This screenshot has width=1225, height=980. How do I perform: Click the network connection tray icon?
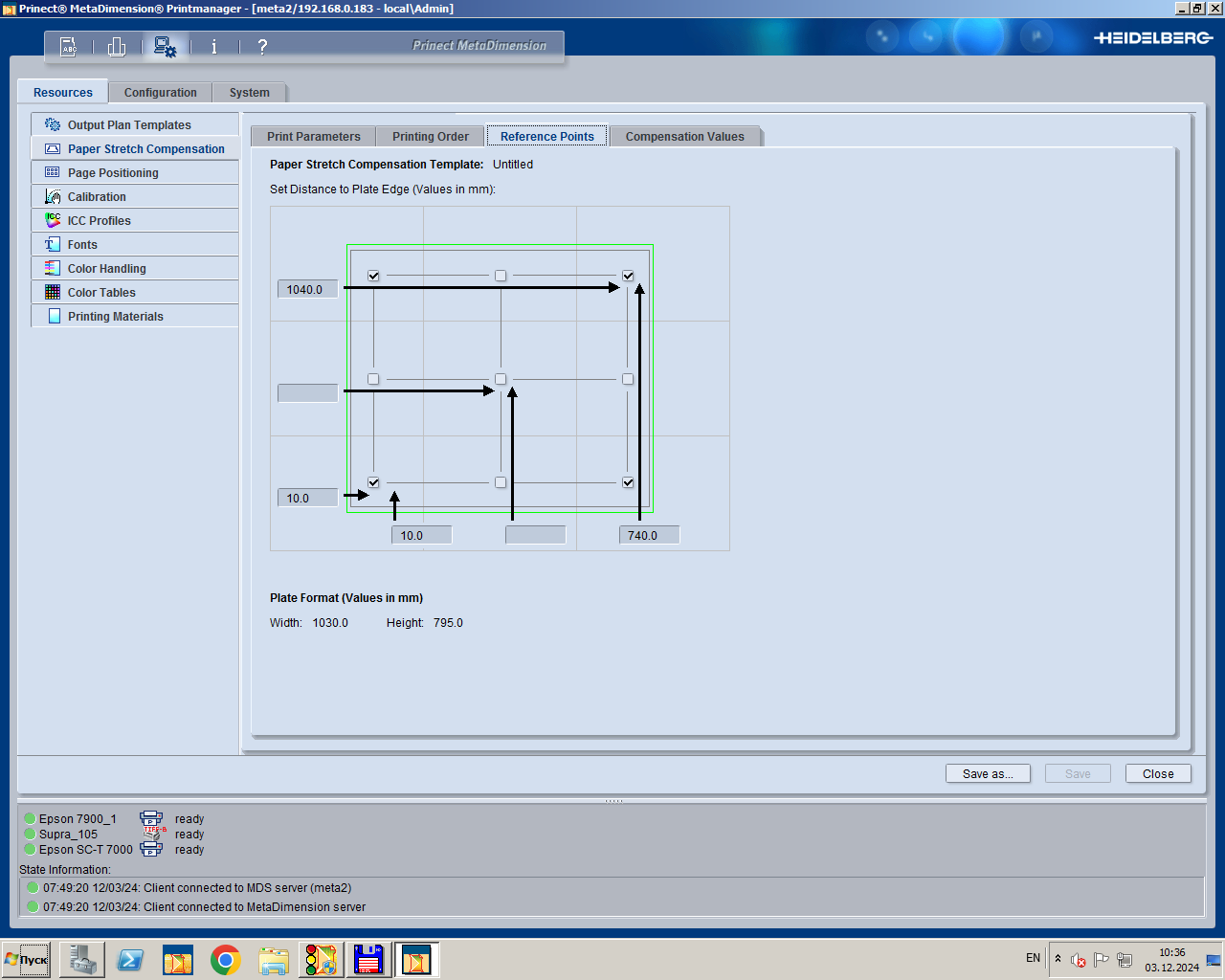click(1125, 960)
